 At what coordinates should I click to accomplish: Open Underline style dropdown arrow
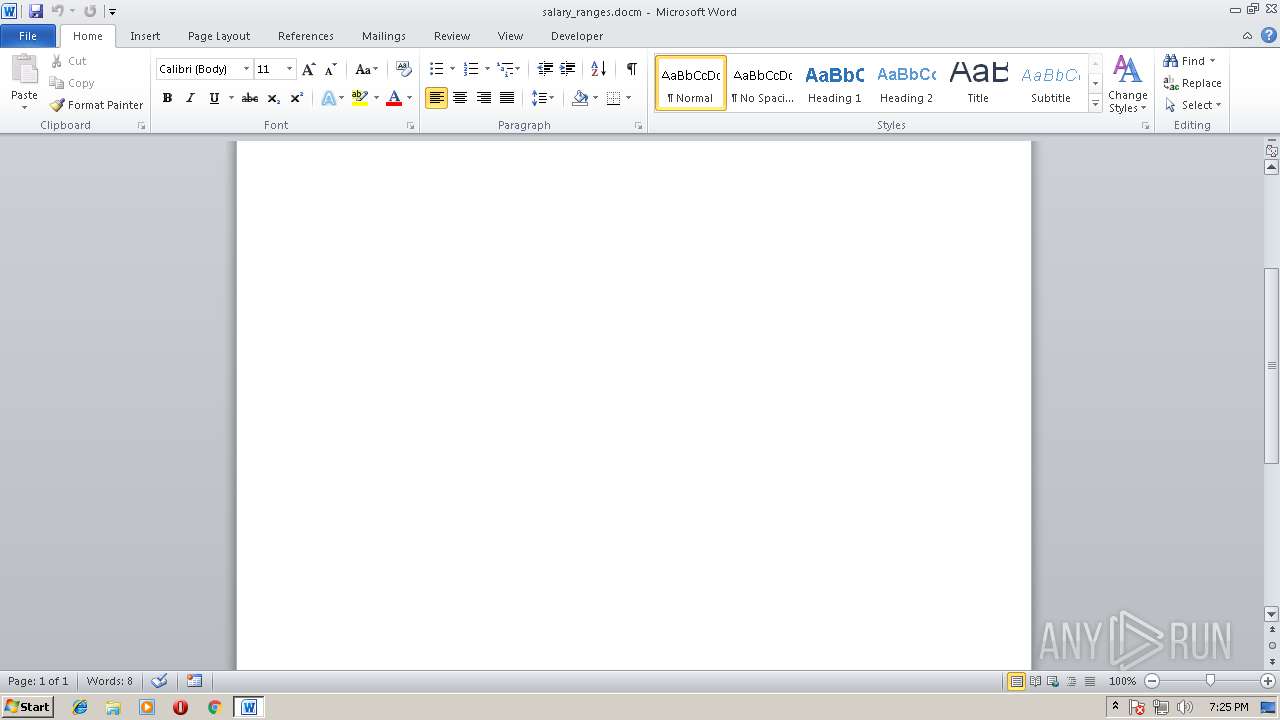point(231,98)
